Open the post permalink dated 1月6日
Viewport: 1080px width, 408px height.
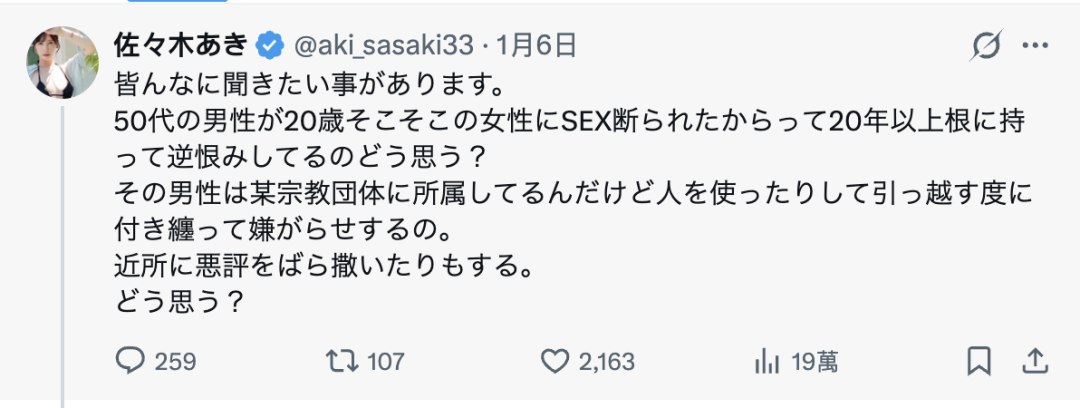pyautogui.click(x=537, y=45)
